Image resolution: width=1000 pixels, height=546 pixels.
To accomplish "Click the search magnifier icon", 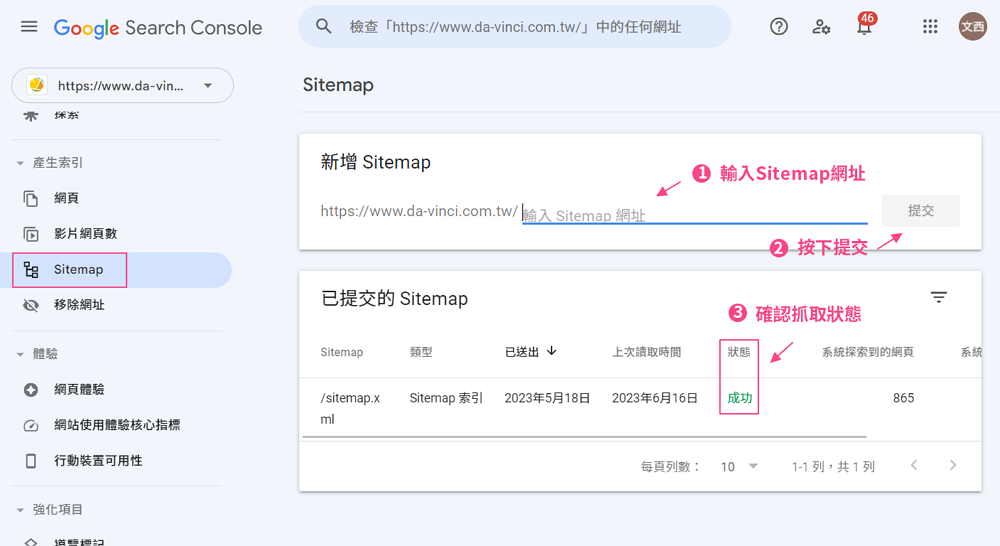I will tap(324, 27).
